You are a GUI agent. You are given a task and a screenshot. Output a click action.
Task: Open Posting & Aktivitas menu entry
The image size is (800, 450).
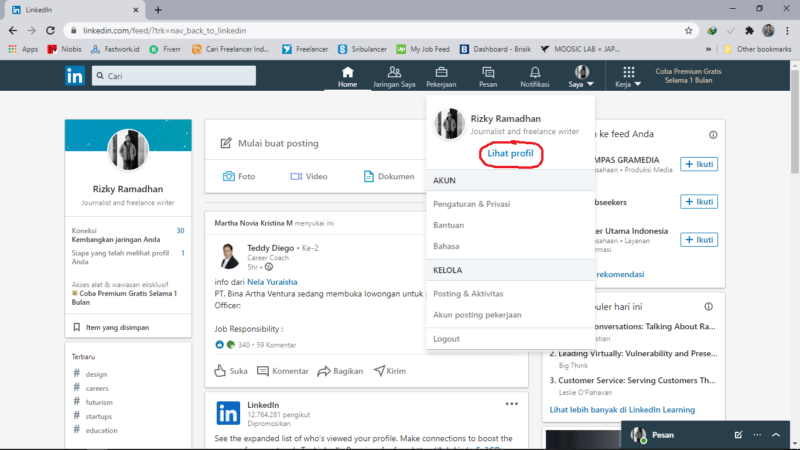[468, 293]
